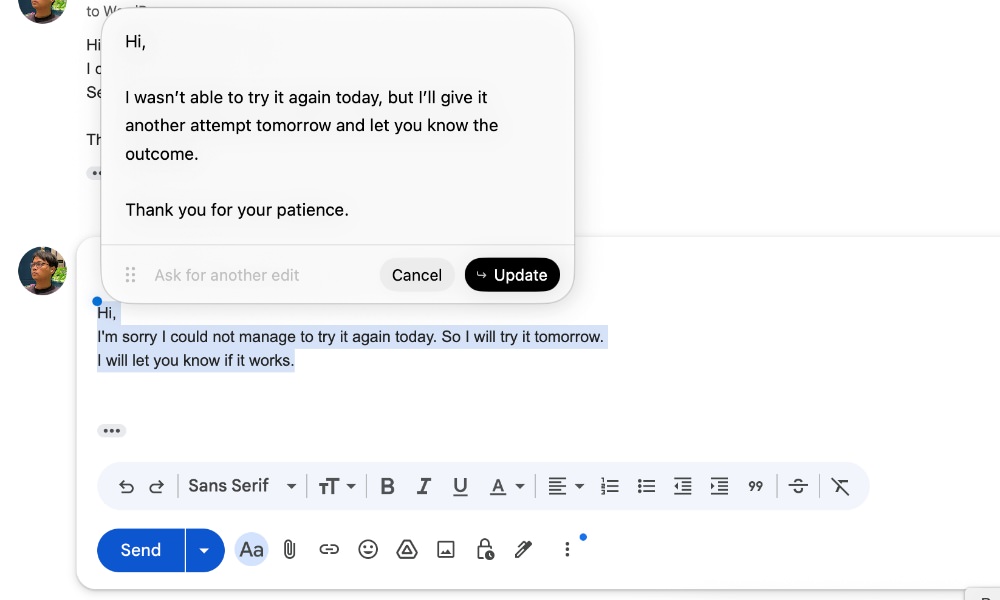The height and width of the screenshot is (600, 1000).
Task: Attach a file using the paperclip icon
Action: pos(290,549)
